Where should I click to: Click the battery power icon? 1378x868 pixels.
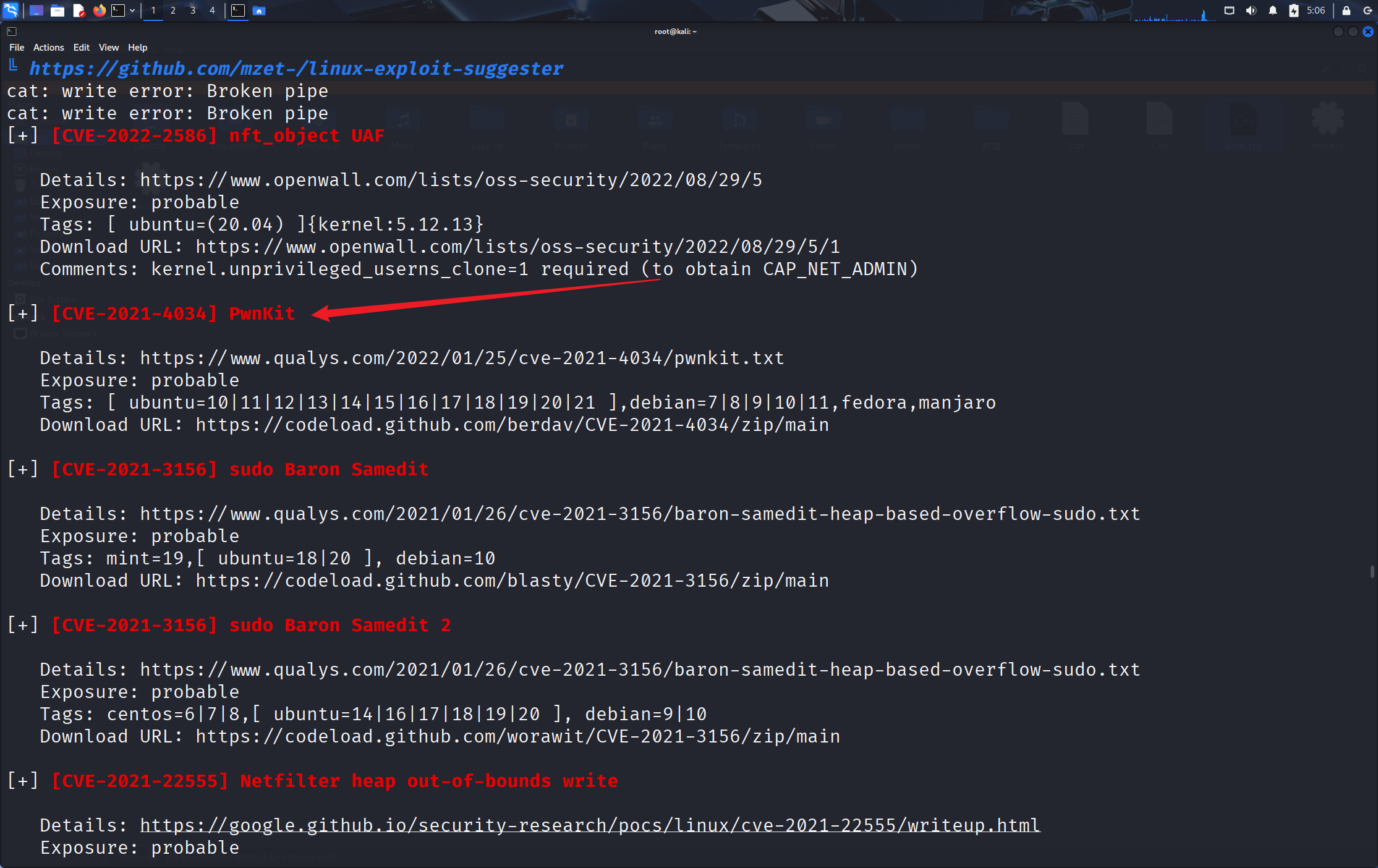(x=1293, y=11)
